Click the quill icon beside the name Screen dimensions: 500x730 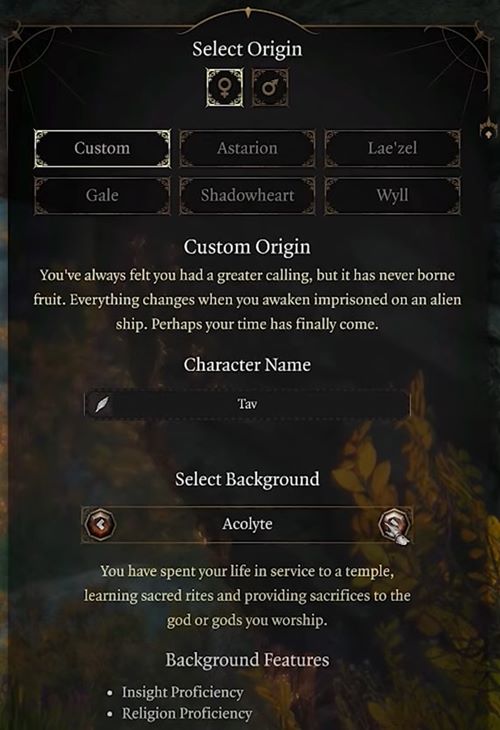101,404
